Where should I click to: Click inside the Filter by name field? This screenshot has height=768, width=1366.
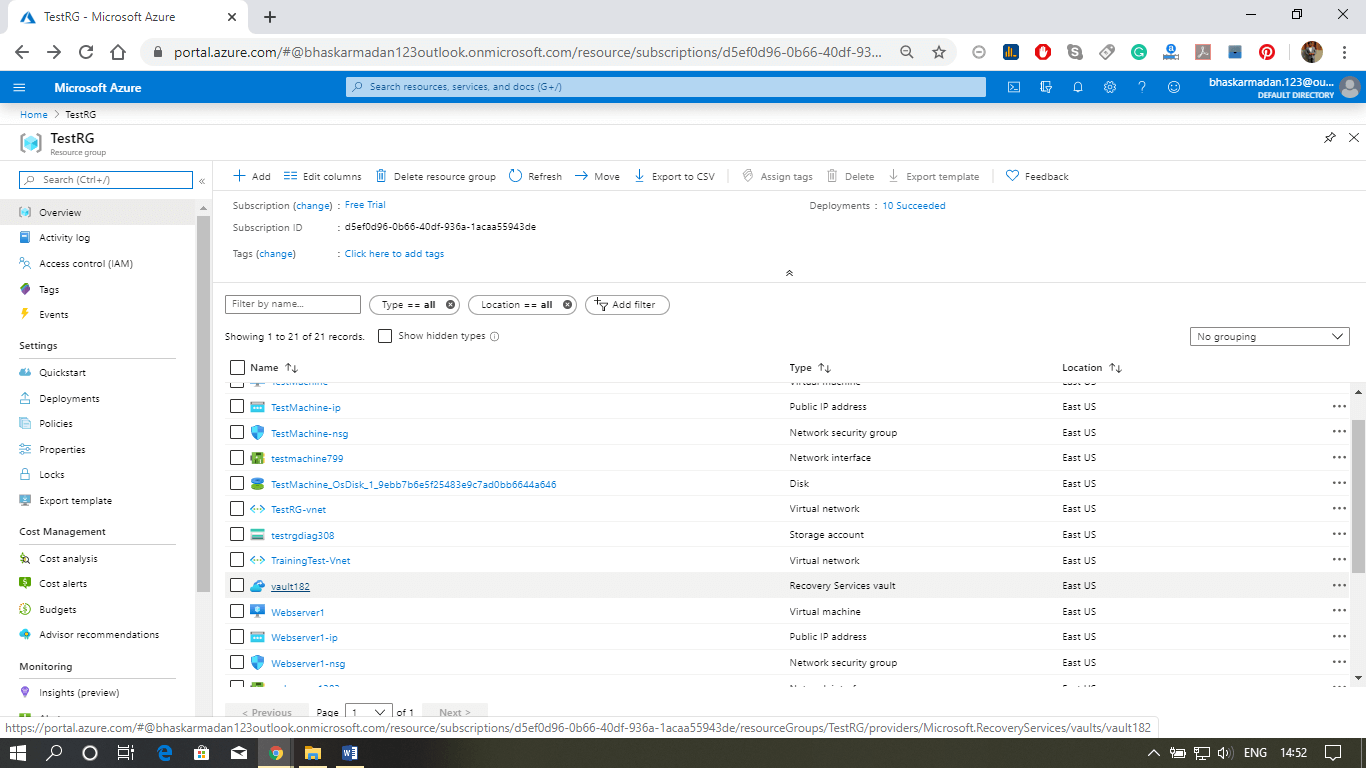click(292, 304)
